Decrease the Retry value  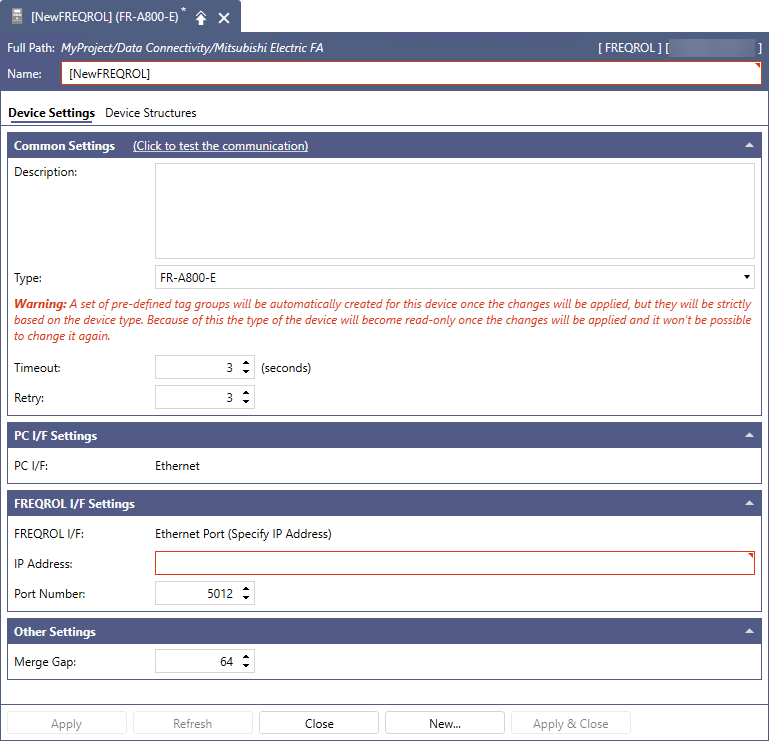click(x=246, y=402)
